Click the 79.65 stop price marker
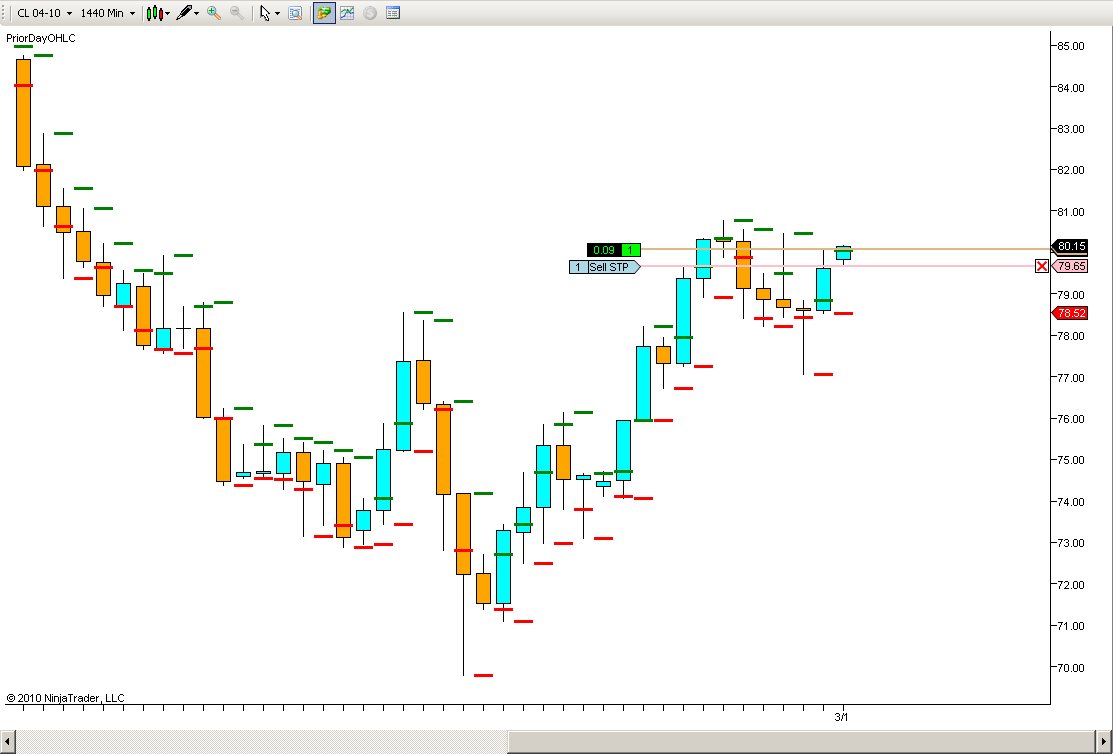Screen dimensions: 1113x754 pyautogui.click(x=1070, y=266)
